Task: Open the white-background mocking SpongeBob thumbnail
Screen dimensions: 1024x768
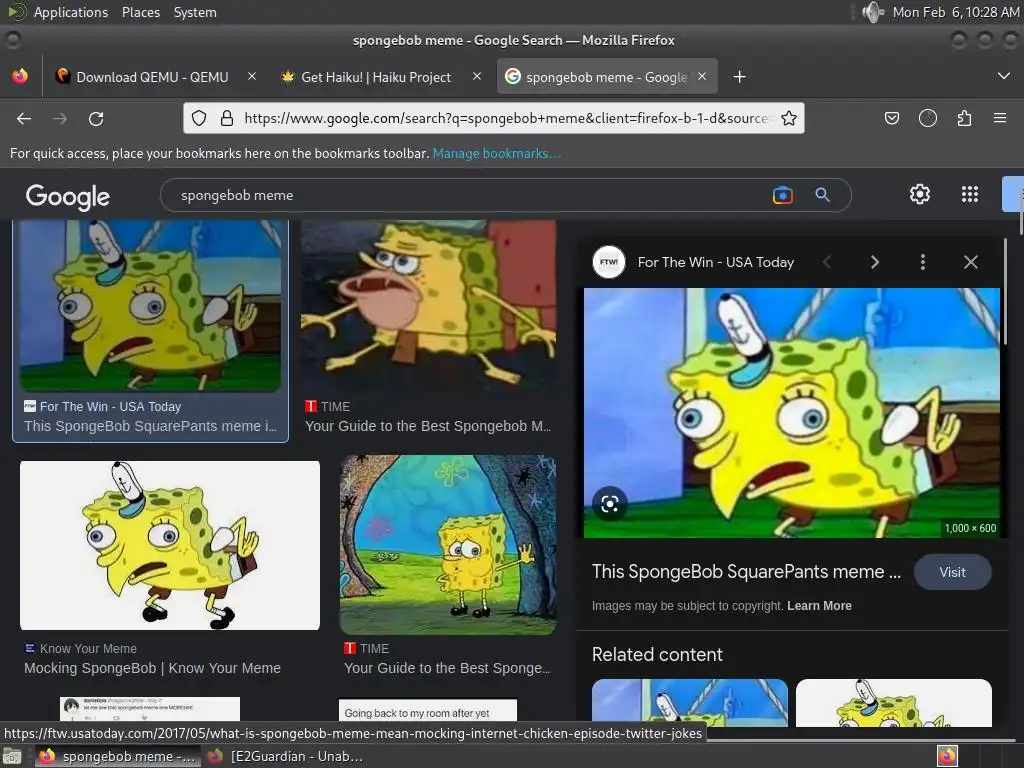Action: 170,545
